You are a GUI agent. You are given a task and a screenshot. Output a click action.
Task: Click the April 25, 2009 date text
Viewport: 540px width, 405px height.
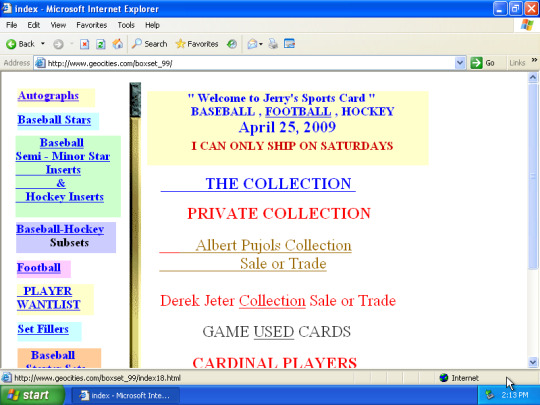pyautogui.click(x=287, y=127)
